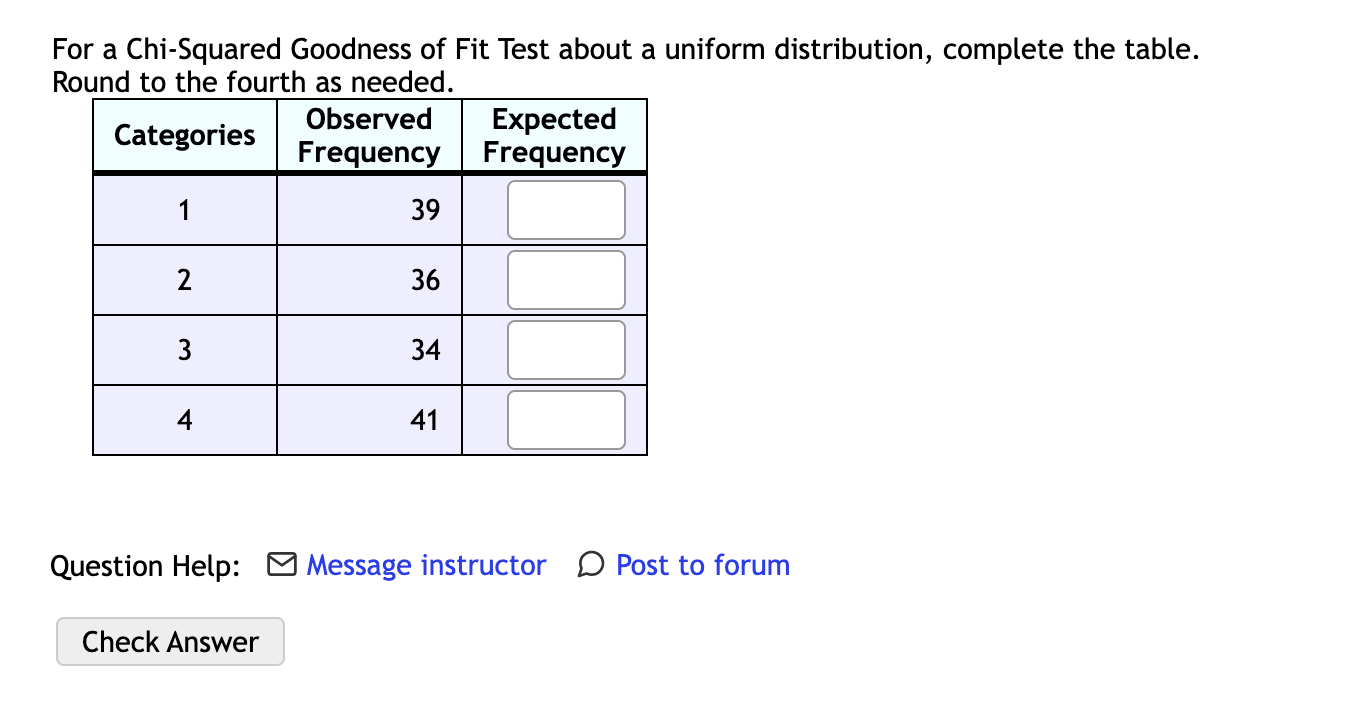
Task: Click the Expected Frequency input for category 3
Action: pos(566,350)
